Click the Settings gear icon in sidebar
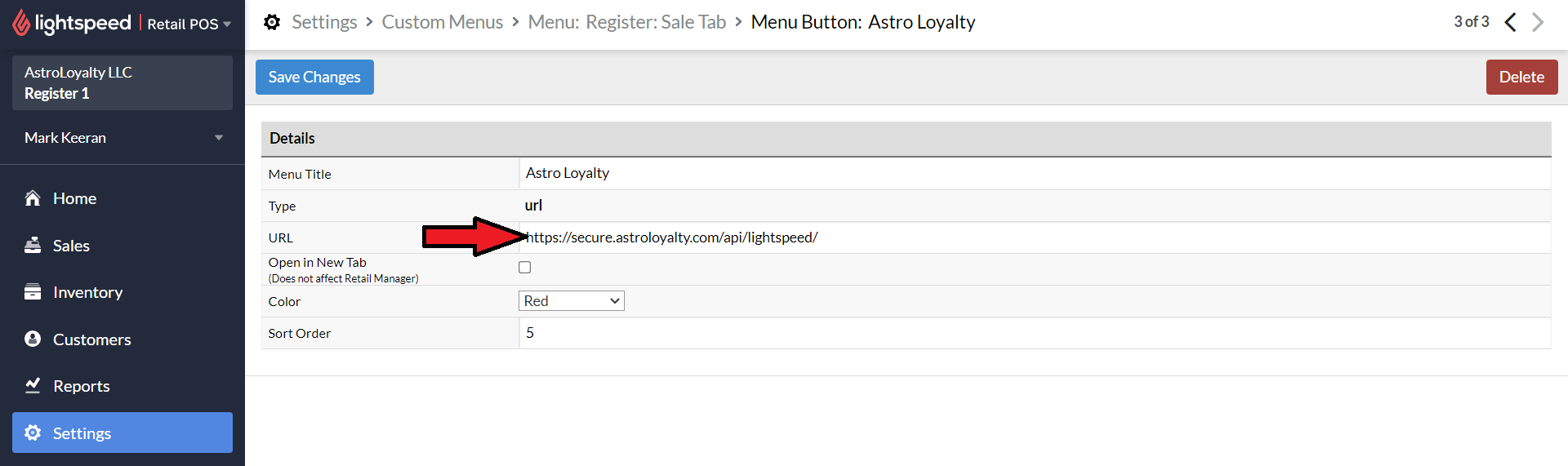Screen dimensions: 1568x466 pos(33,433)
